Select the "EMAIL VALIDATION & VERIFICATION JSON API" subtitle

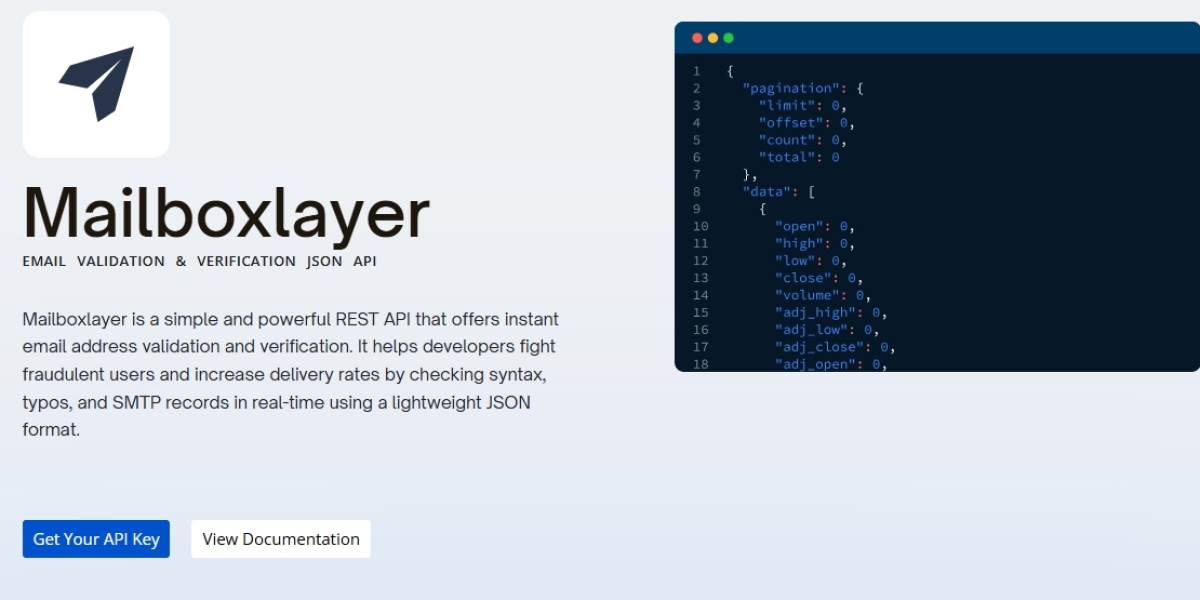199,261
